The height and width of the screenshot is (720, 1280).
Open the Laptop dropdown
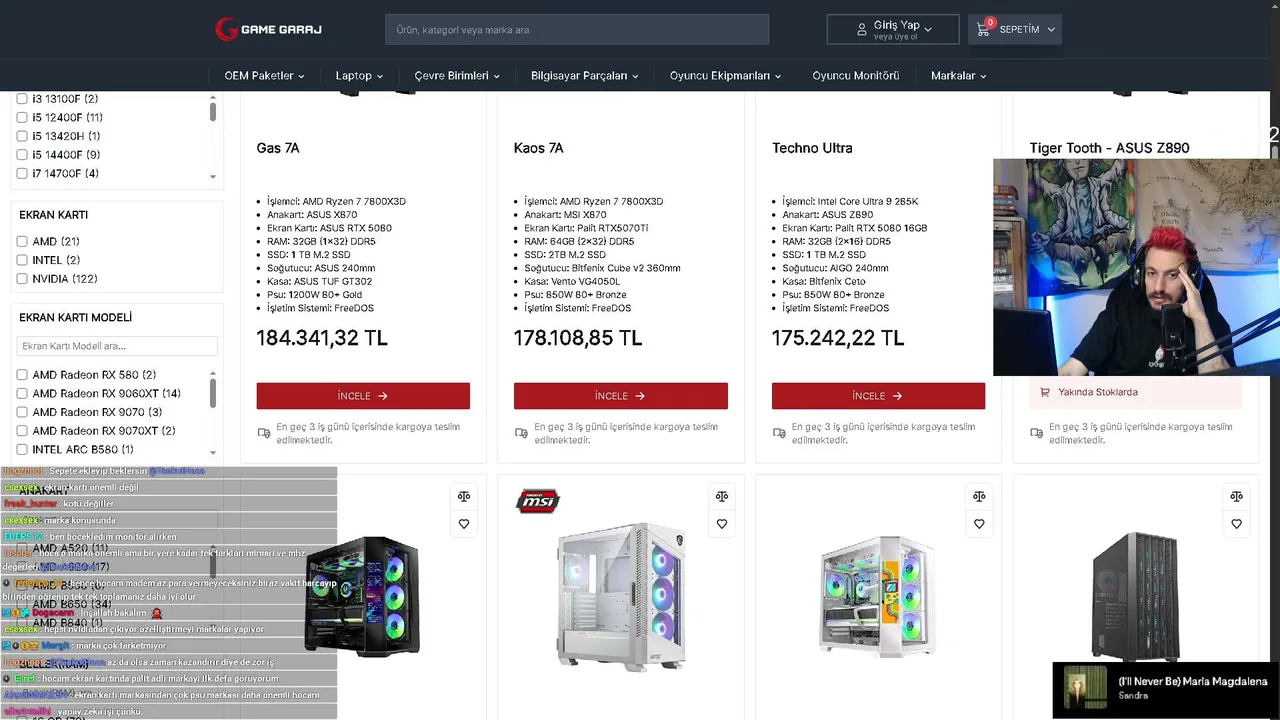359,76
